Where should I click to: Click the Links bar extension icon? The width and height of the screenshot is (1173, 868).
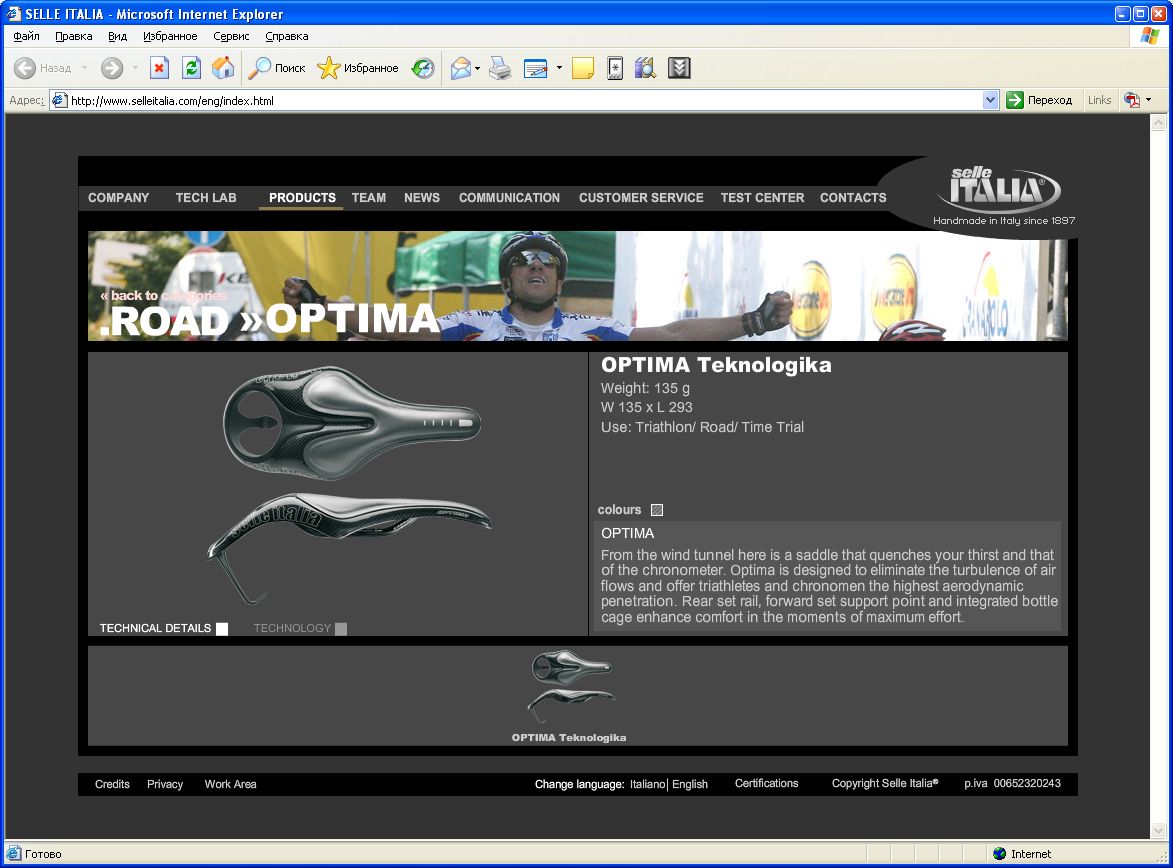click(1132, 100)
